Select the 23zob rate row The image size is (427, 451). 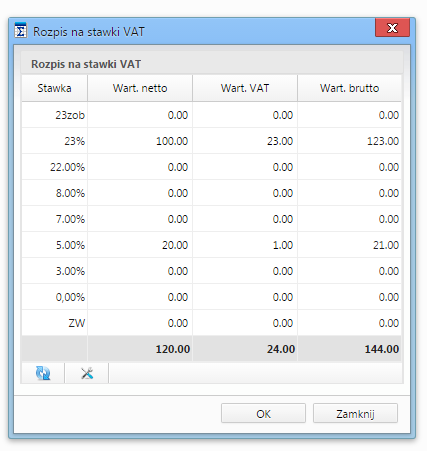[x=211, y=115]
